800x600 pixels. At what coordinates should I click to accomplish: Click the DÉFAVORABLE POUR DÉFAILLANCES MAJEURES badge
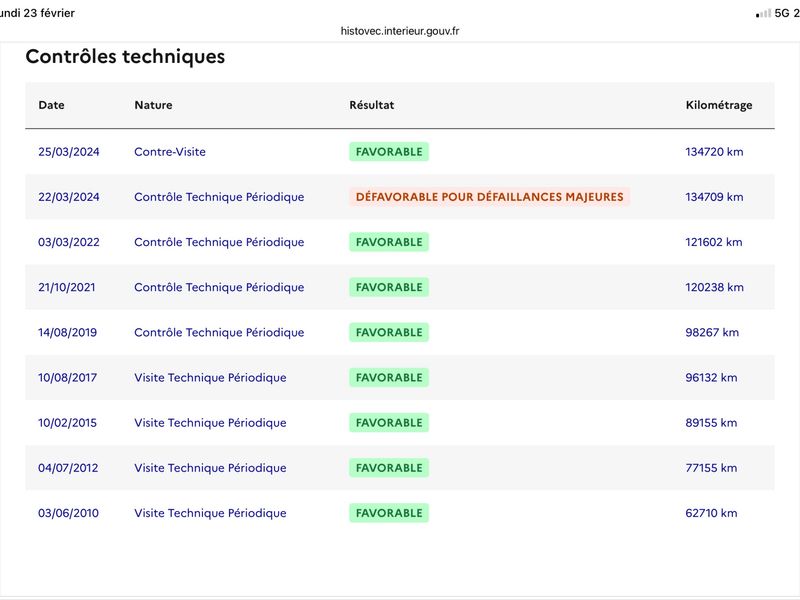[x=489, y=197]
